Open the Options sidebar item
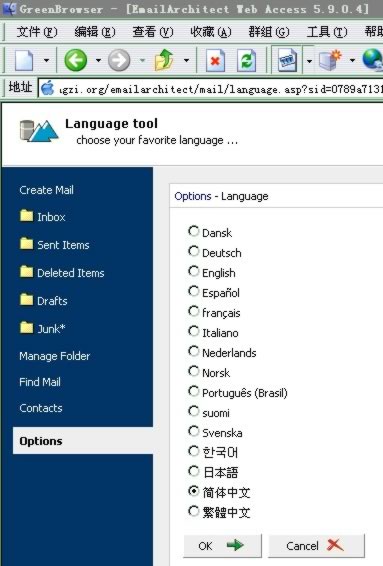383x566 pixels. click(x=83, y=441)
